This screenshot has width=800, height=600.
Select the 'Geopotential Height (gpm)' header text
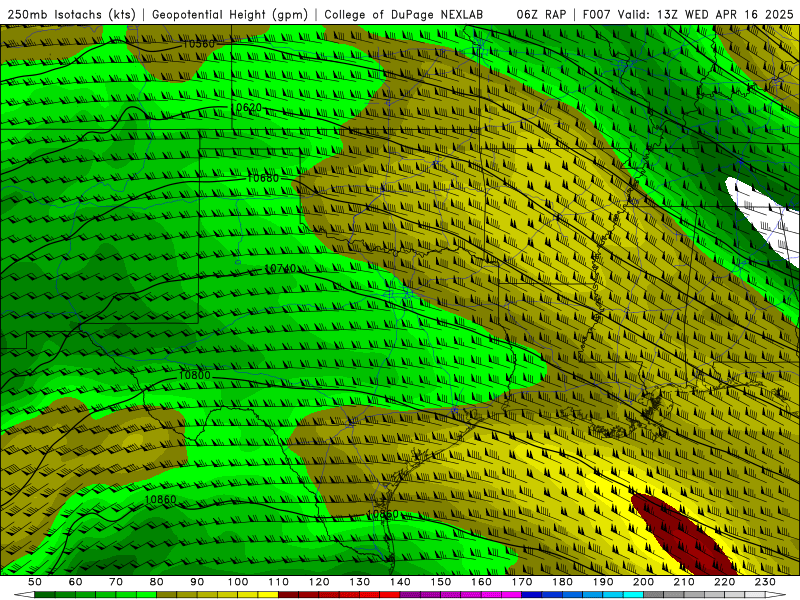tap(230, 15)
